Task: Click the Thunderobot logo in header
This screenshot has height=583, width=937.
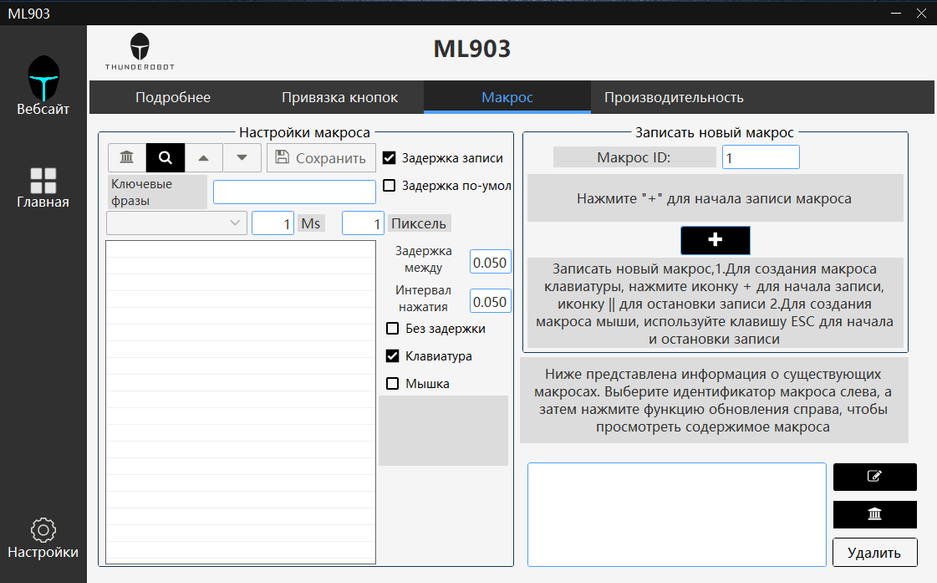Action: tap(140, 51)
